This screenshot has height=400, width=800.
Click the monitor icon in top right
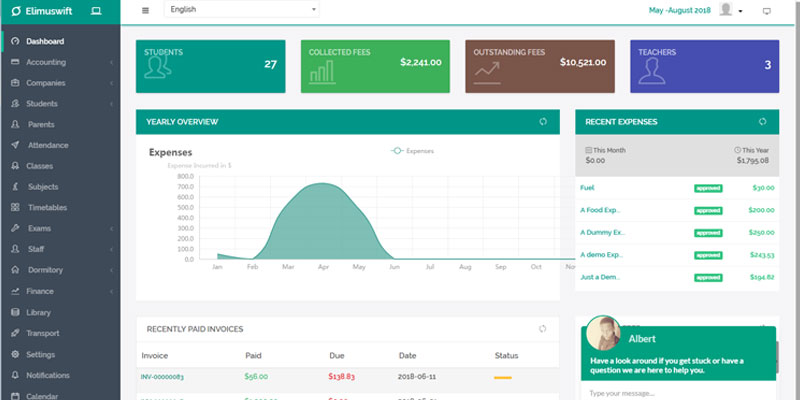pyautogui.click(x=767, y=11)
